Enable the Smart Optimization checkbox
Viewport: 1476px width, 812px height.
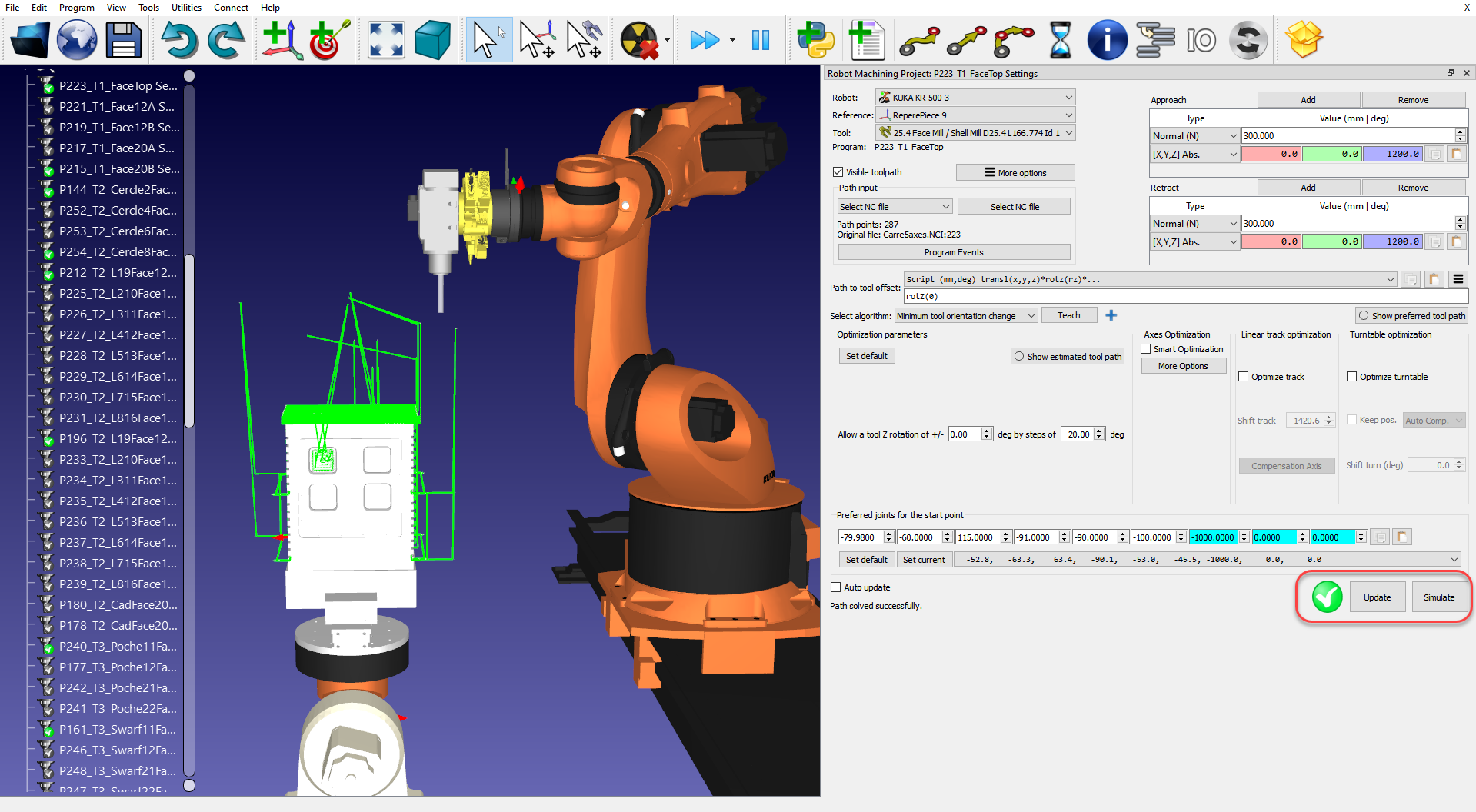coord(1146,349)
